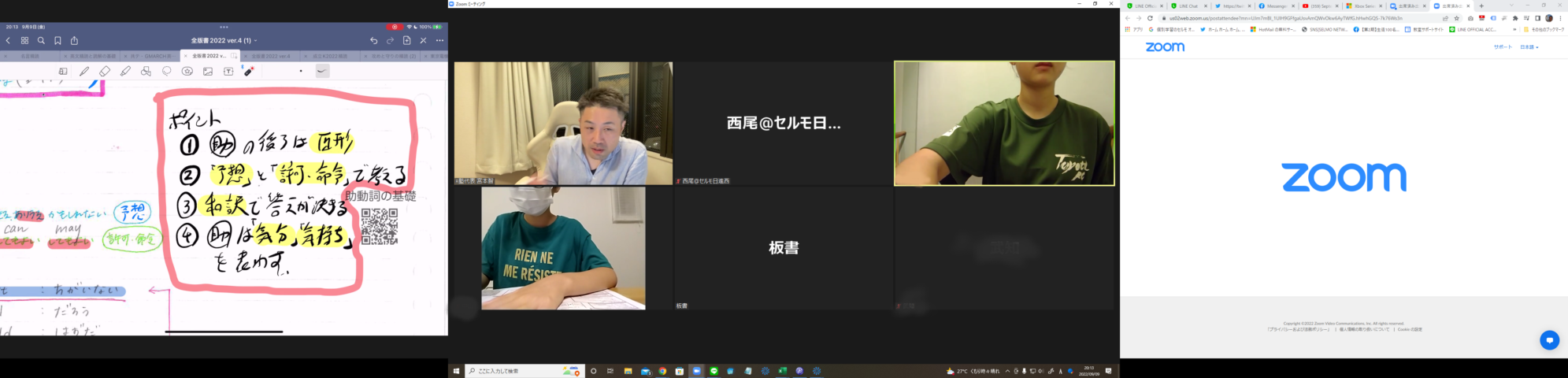1568x378 pixels.
Task: Undo the last stroke in notes
Action: (x=373, y=41)
